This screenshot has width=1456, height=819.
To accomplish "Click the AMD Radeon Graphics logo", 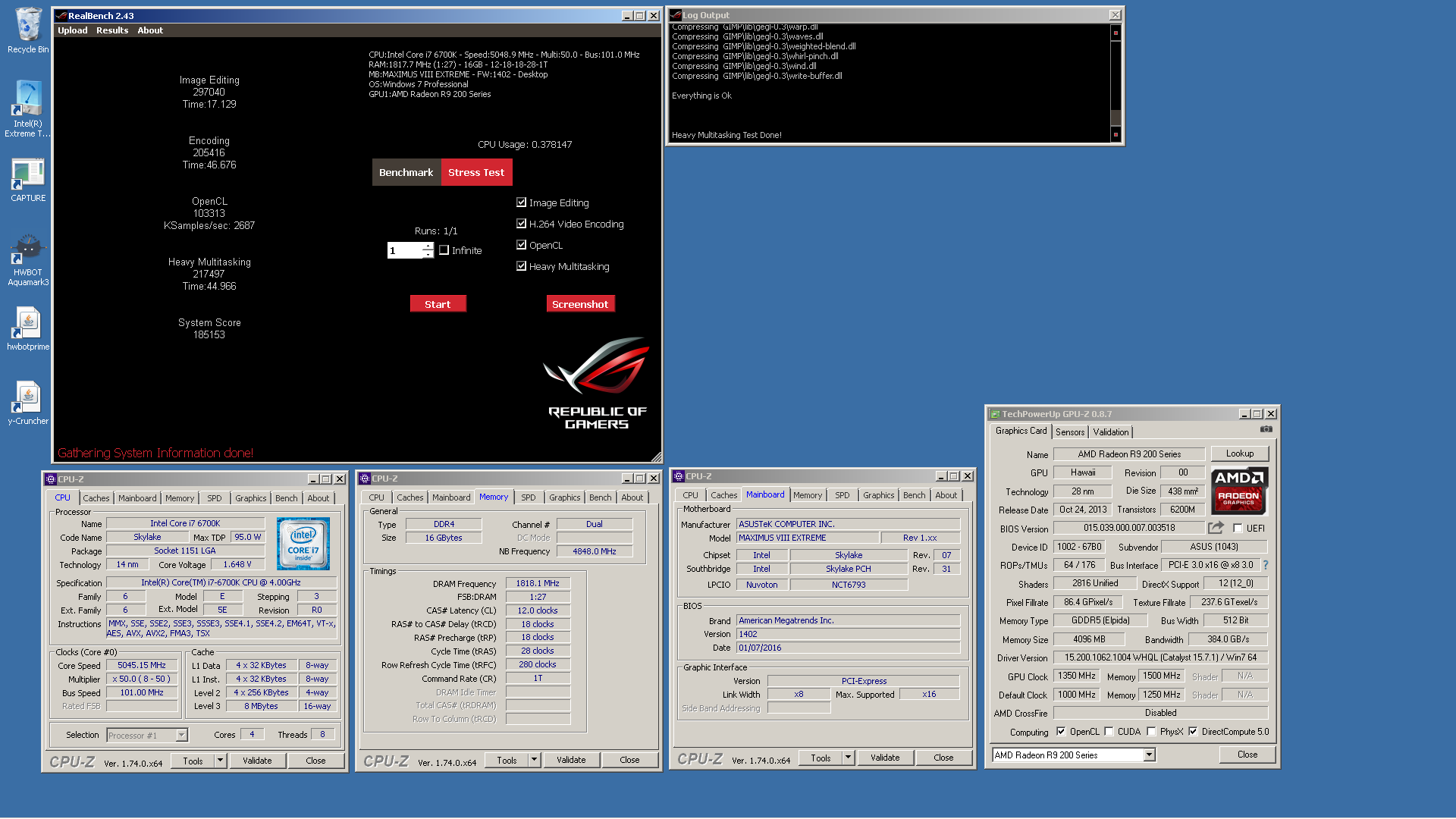I will click(1239, 491).
